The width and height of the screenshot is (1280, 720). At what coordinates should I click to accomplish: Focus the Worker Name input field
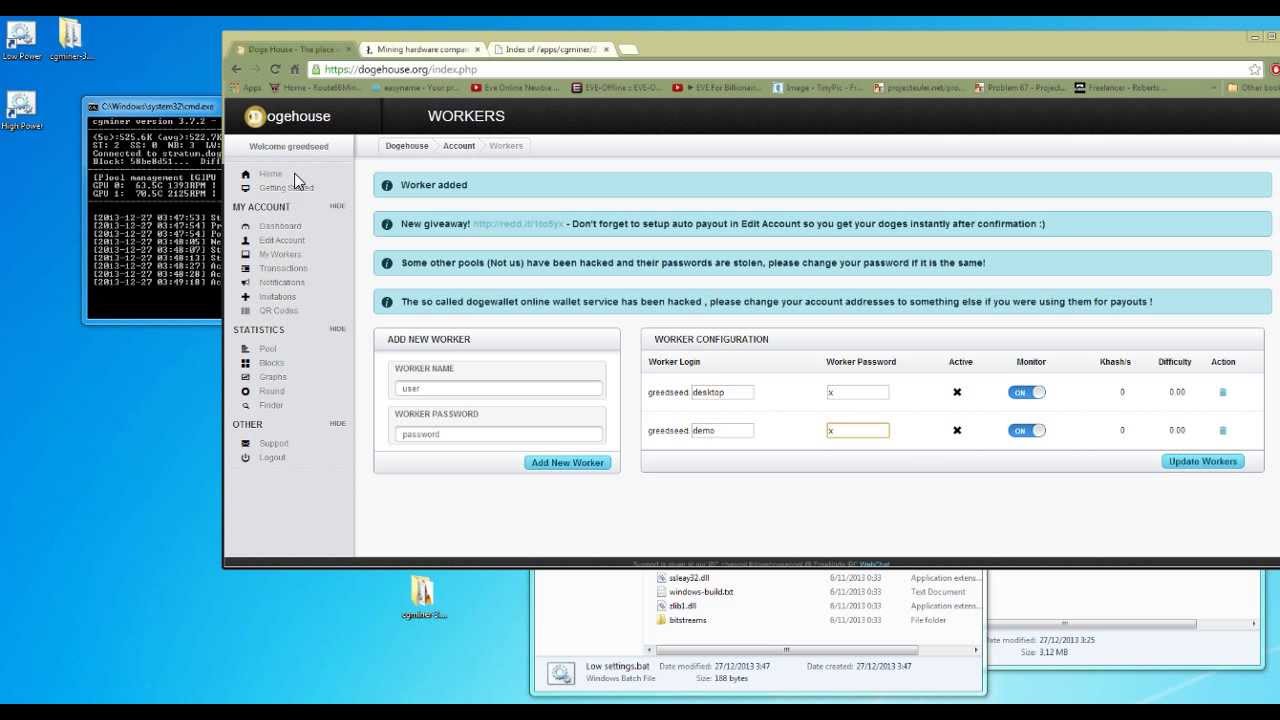pos(498,388)
